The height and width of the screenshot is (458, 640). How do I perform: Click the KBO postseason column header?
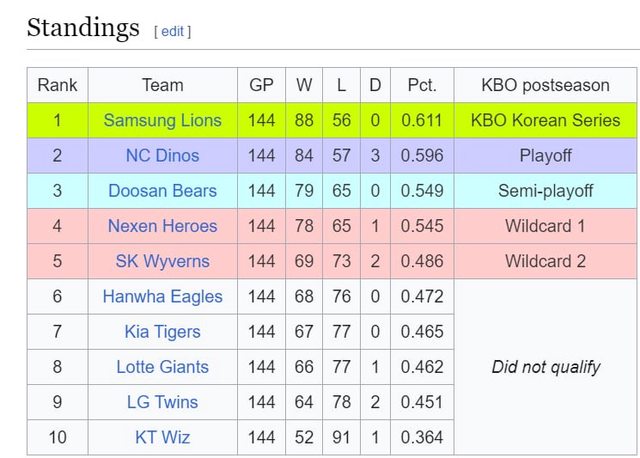tap(545, 85)
